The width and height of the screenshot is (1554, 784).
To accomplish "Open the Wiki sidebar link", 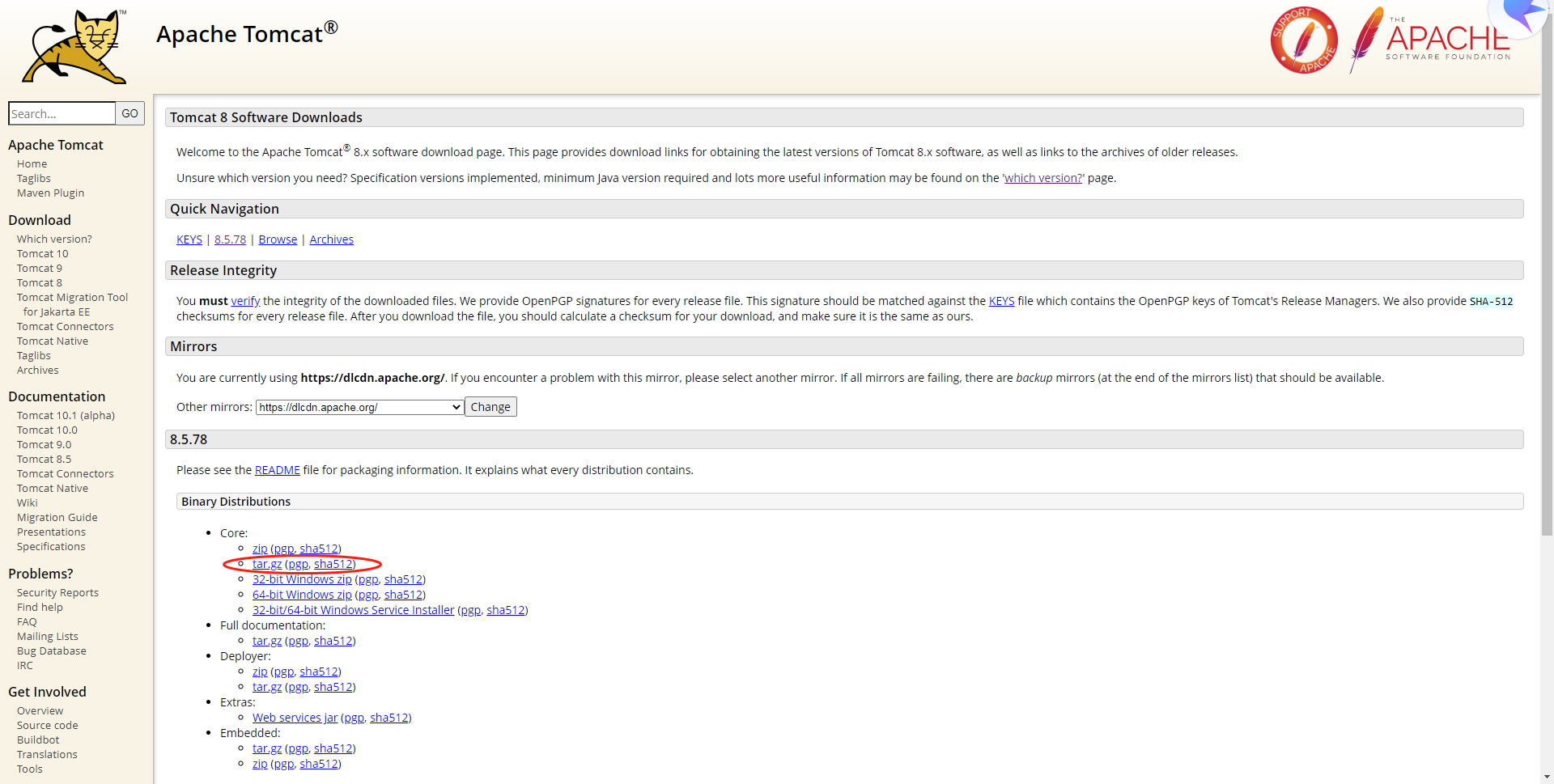I will click(27, 503).
